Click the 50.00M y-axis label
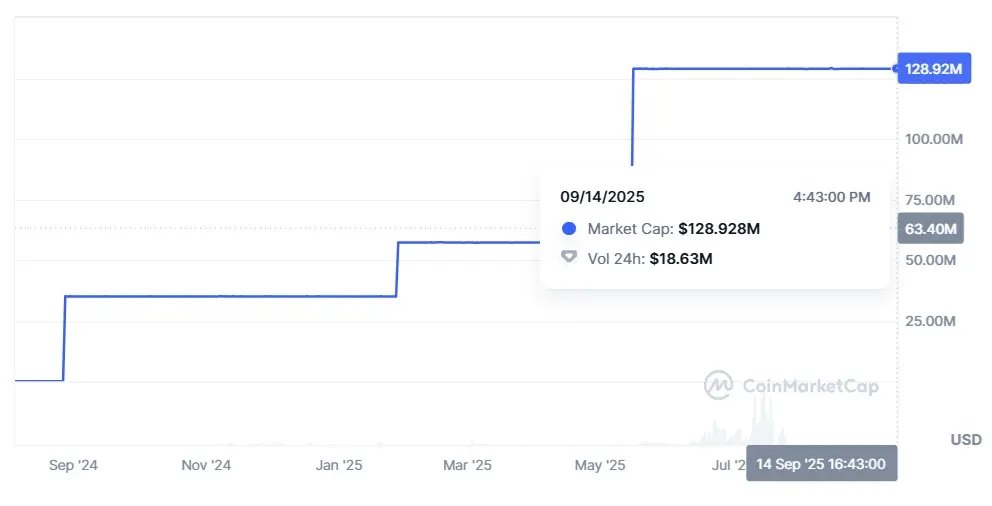This screenshot has width=992, height=506. pyautogui.click(x=930, y=260)
